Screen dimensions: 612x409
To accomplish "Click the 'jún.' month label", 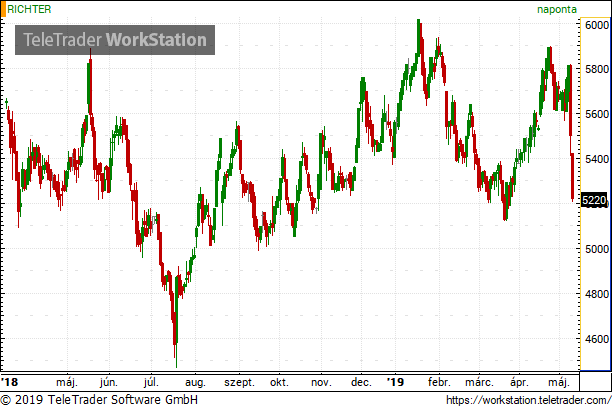I will [x=109, y=382].
